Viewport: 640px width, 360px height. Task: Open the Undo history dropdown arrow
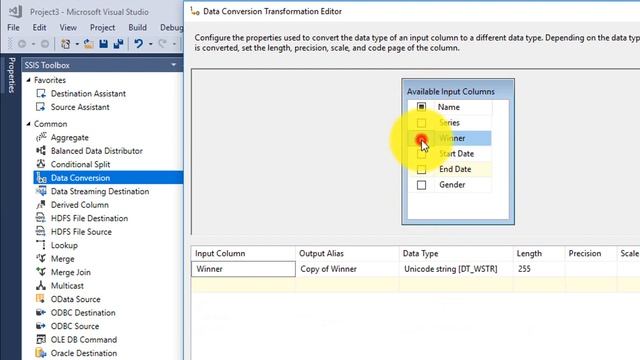click(151, 44)
